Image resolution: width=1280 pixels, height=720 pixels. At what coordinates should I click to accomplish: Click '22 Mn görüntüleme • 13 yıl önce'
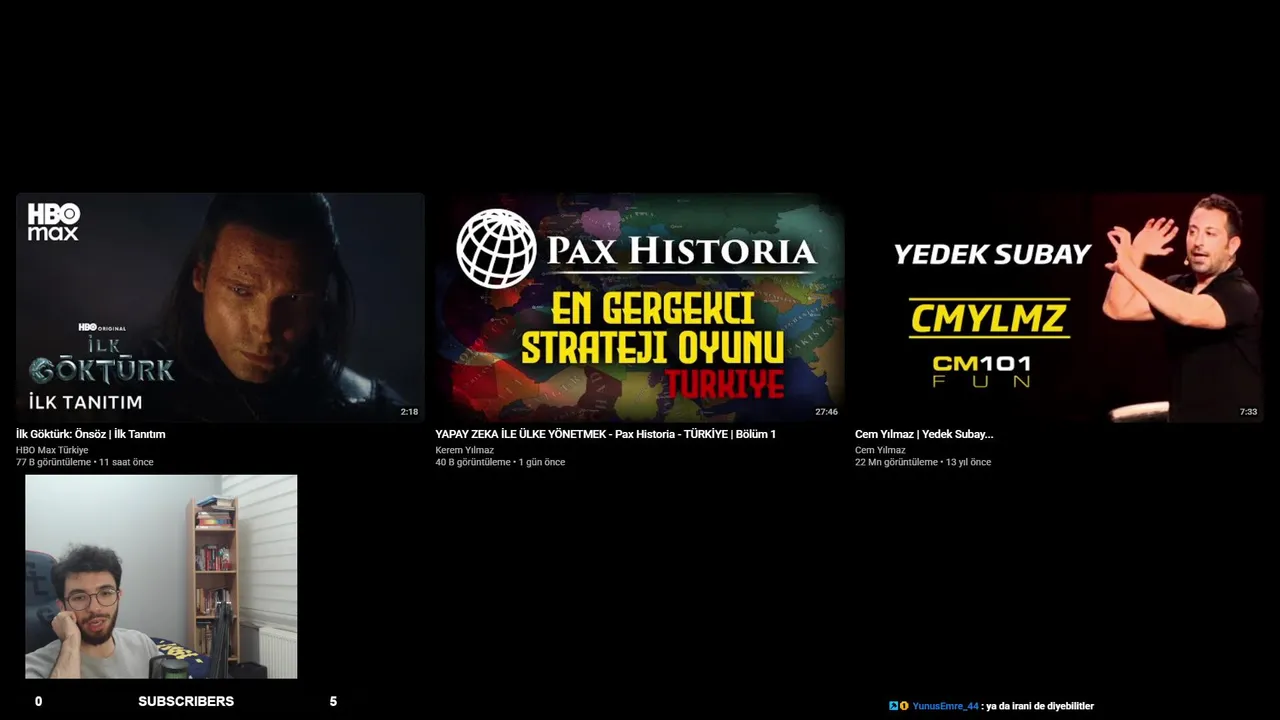point(923,462)
